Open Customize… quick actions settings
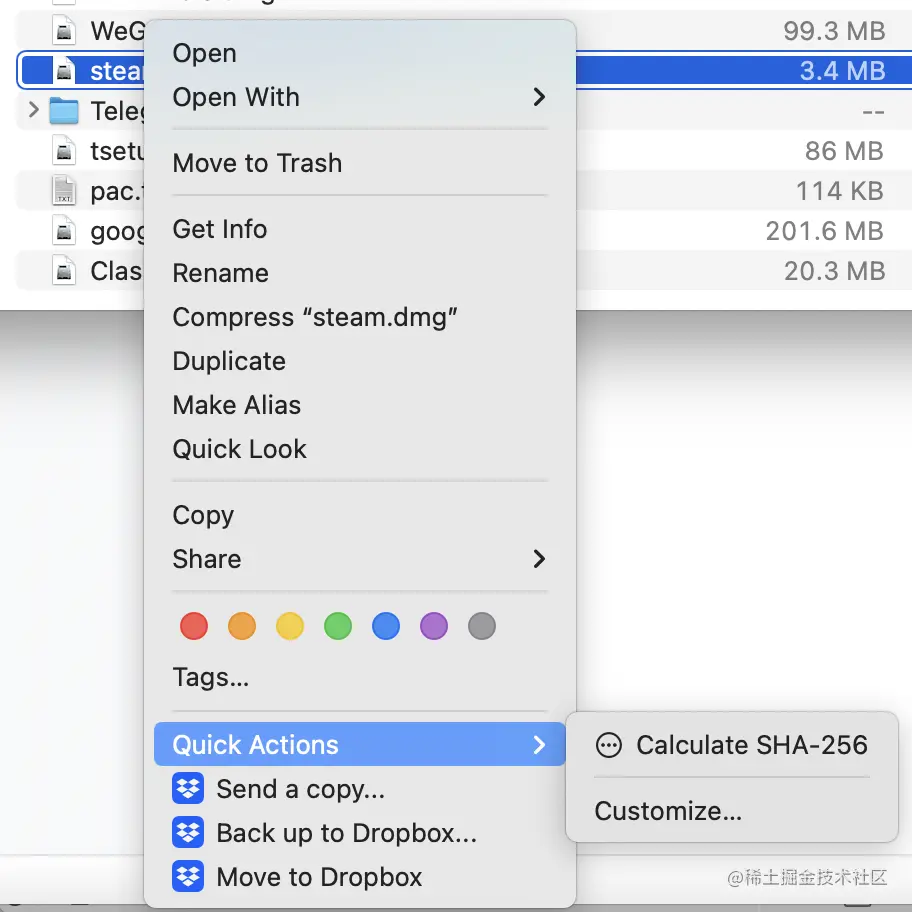 pos(668,811)
